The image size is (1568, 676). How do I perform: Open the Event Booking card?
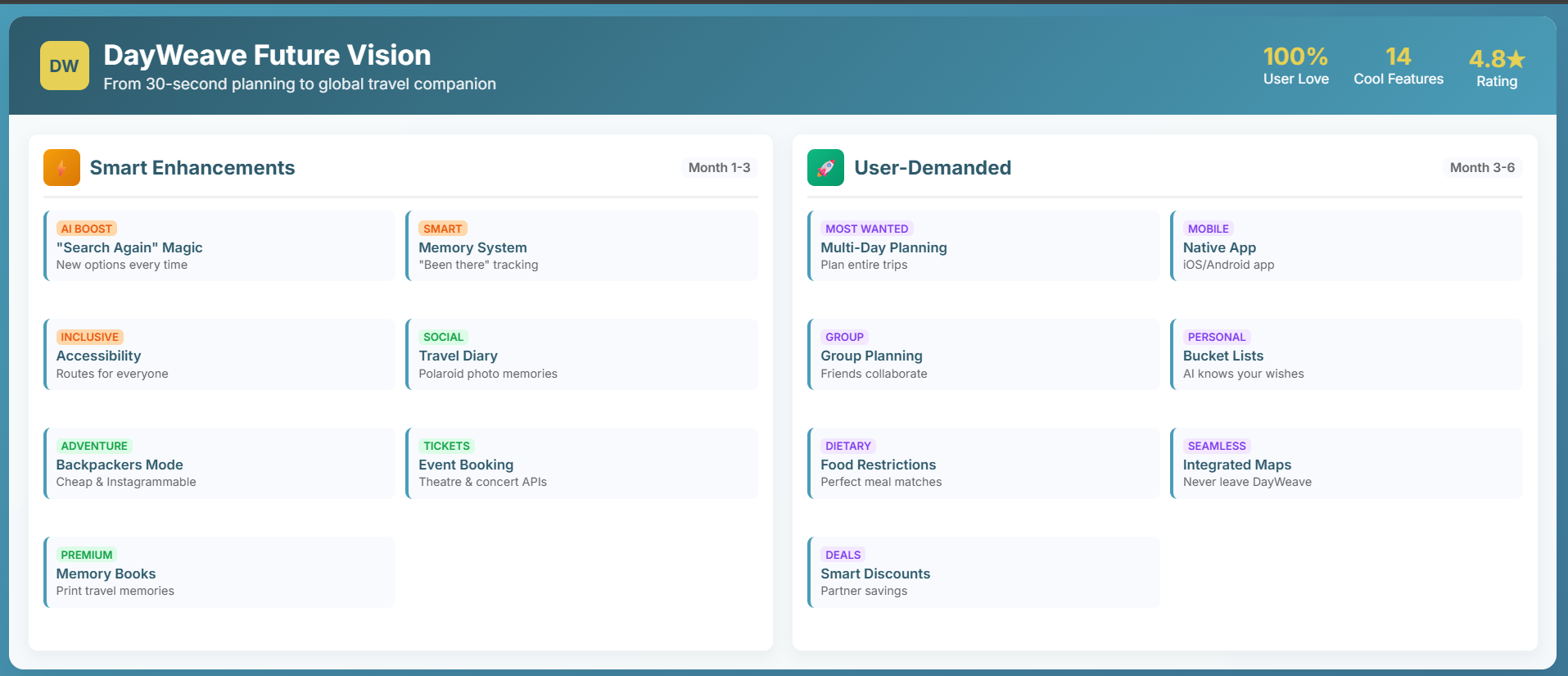[582, 463]
